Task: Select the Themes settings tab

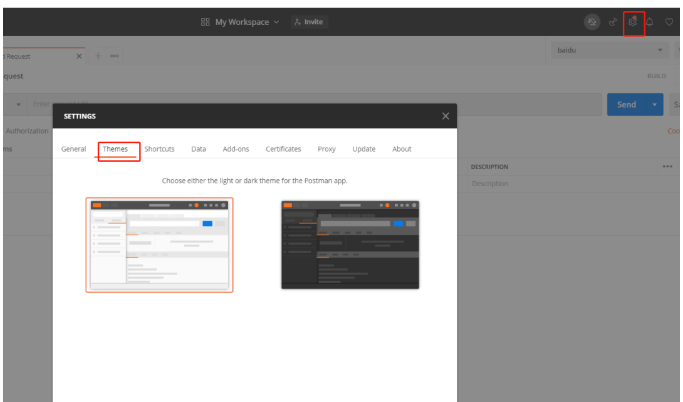Action: point(115,149)
